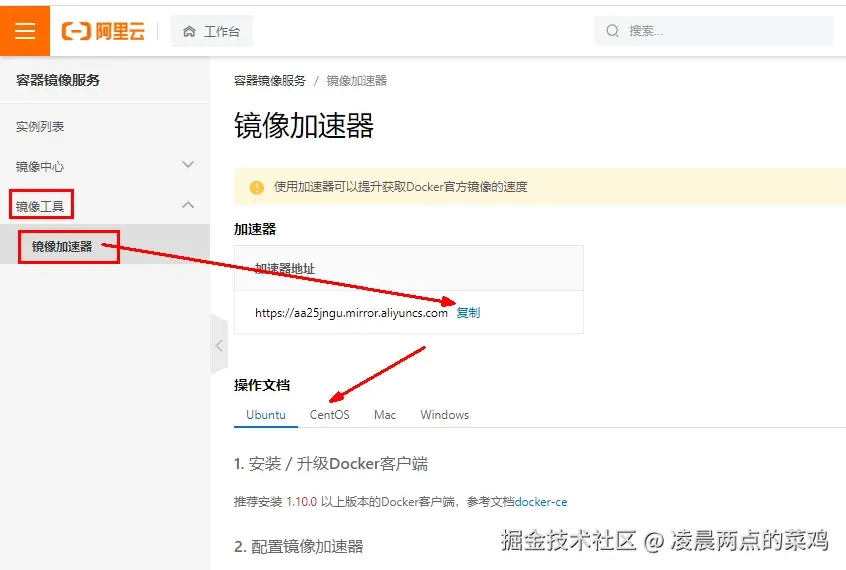Open the orange hamburger menu
Screen dimensions: 846x570
click(x=25, y=31)
